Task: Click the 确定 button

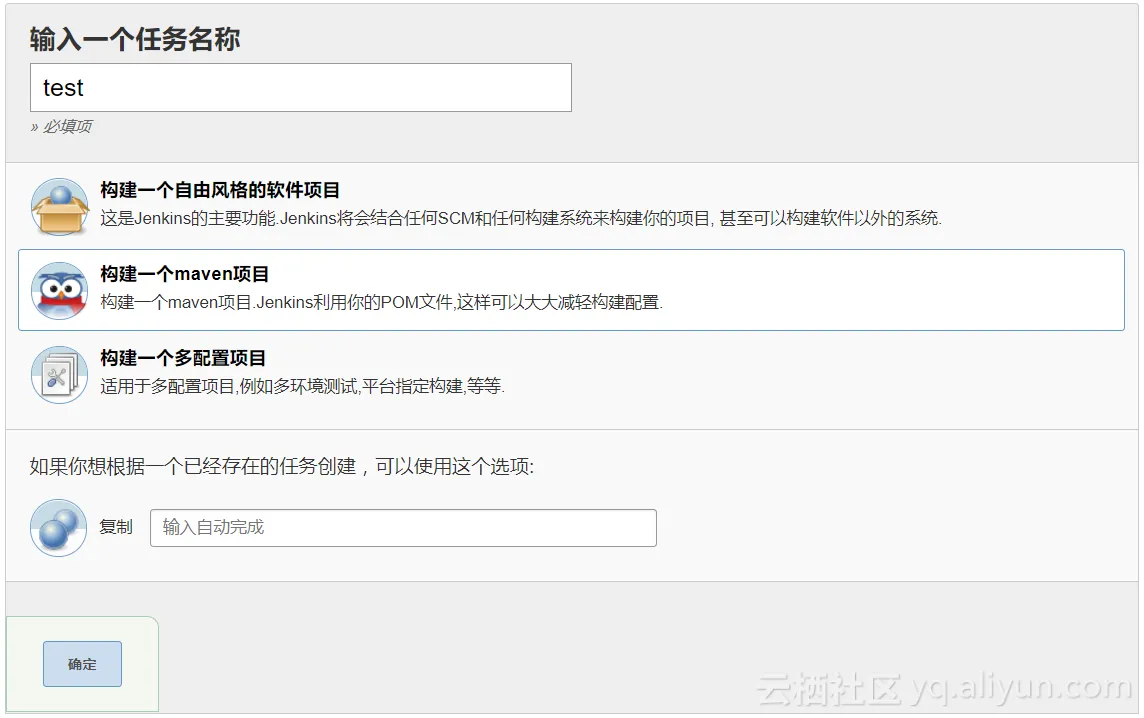Action: pos(82,664)
